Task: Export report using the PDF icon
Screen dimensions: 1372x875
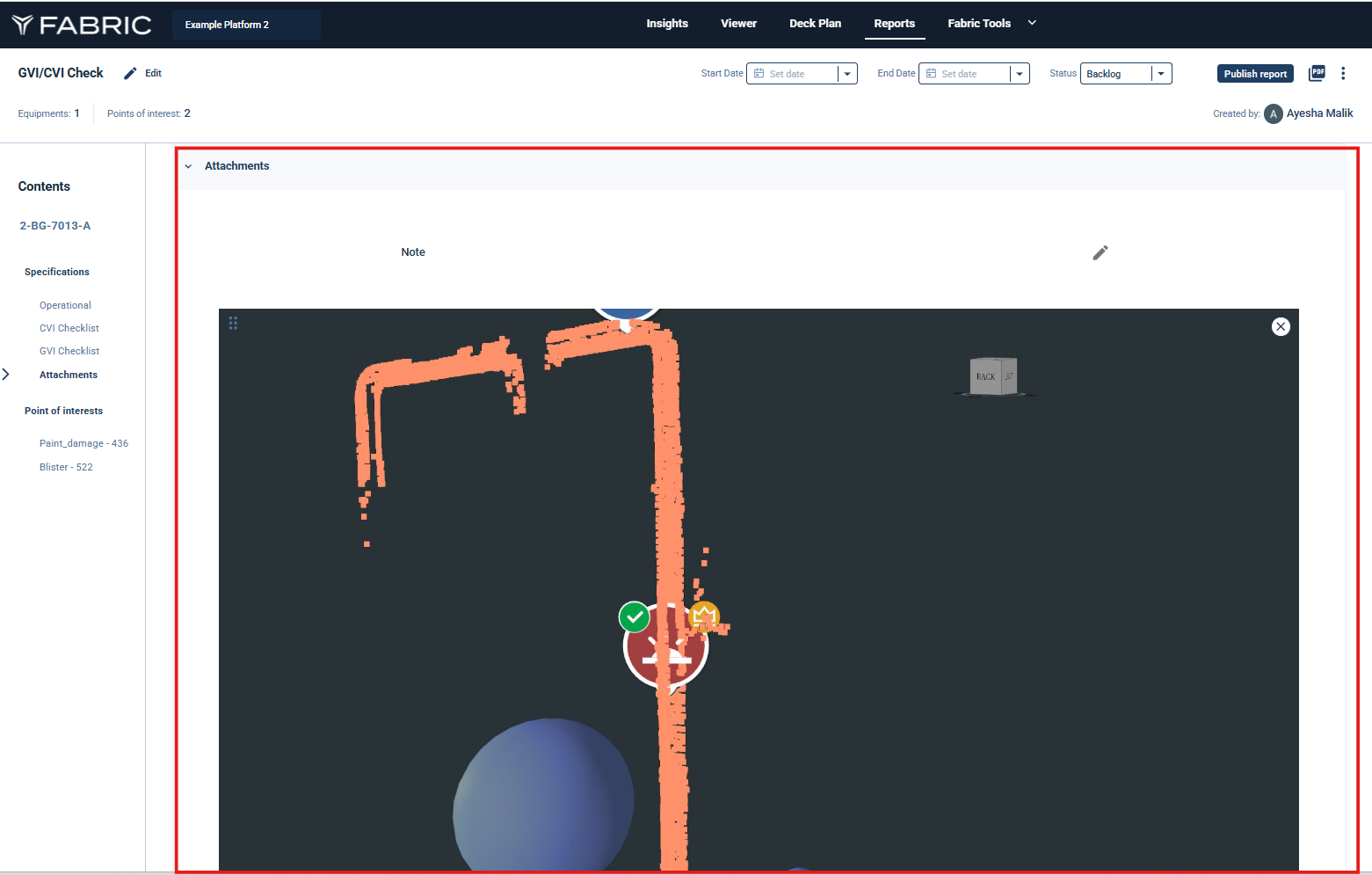Action: tap(1316, 74)
